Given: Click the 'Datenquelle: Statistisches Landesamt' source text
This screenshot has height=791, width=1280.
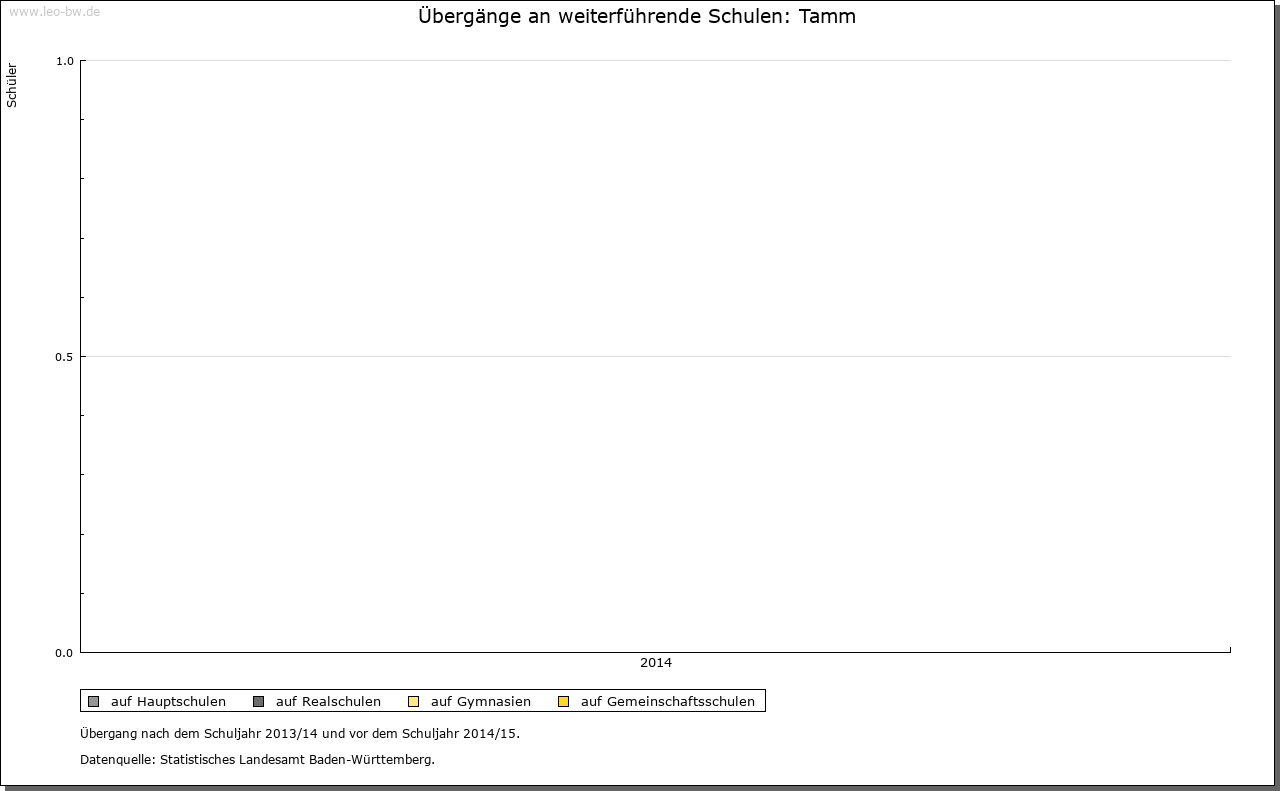Looking at the screenshot, I should 257,759.
